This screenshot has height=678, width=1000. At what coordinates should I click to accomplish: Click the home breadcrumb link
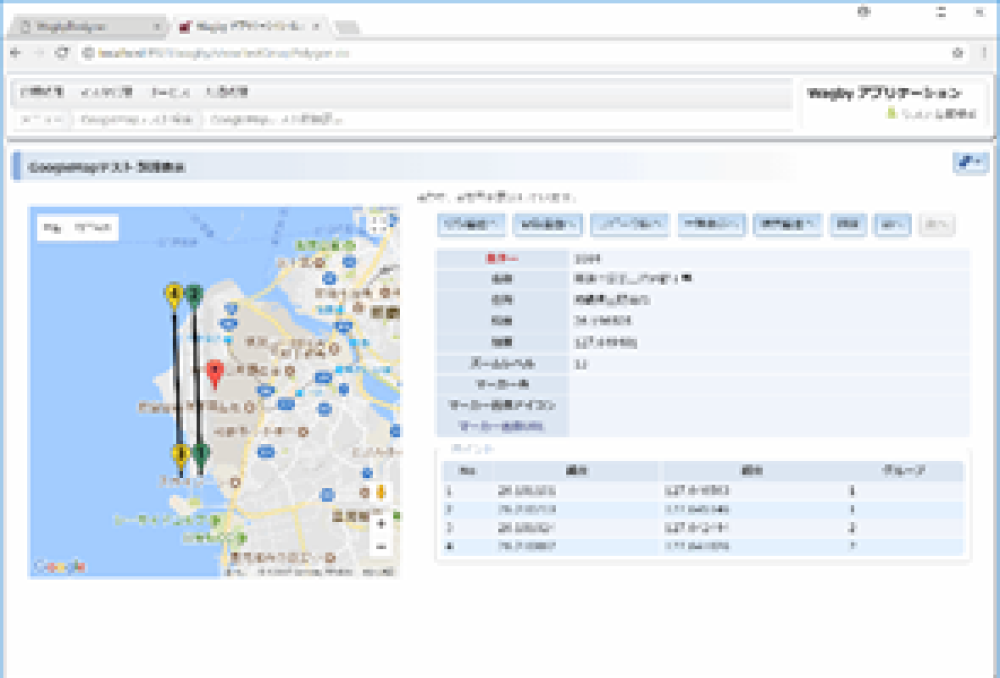[x=41, y=119]
